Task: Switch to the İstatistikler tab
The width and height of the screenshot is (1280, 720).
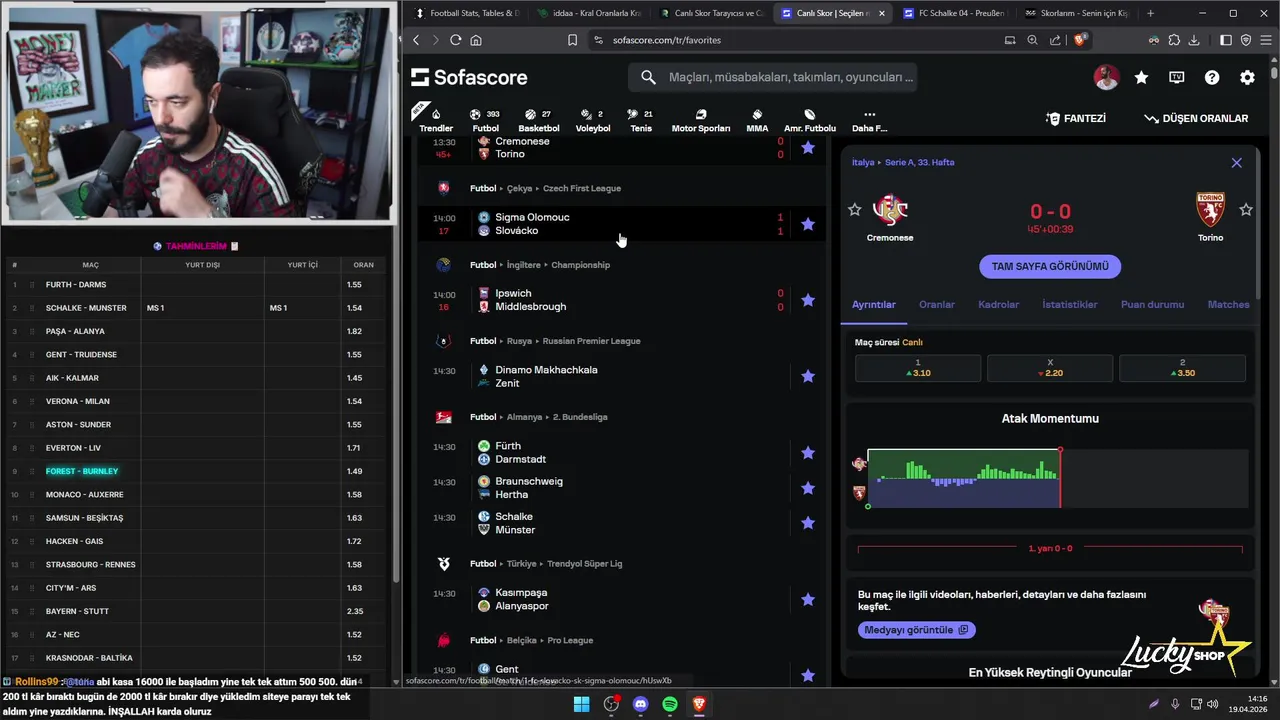Action: point(1070,304)
